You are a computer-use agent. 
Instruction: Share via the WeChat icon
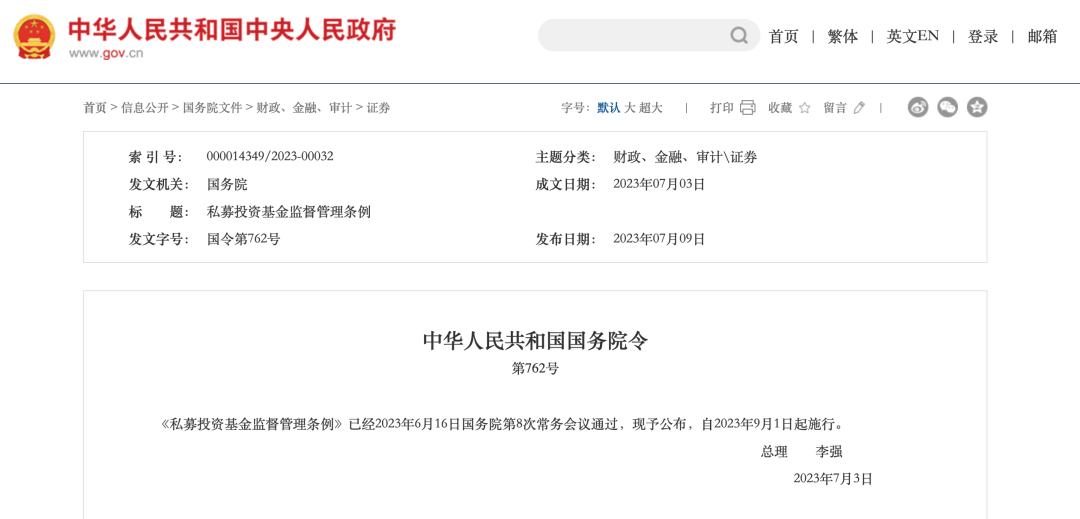coord(947,107)
